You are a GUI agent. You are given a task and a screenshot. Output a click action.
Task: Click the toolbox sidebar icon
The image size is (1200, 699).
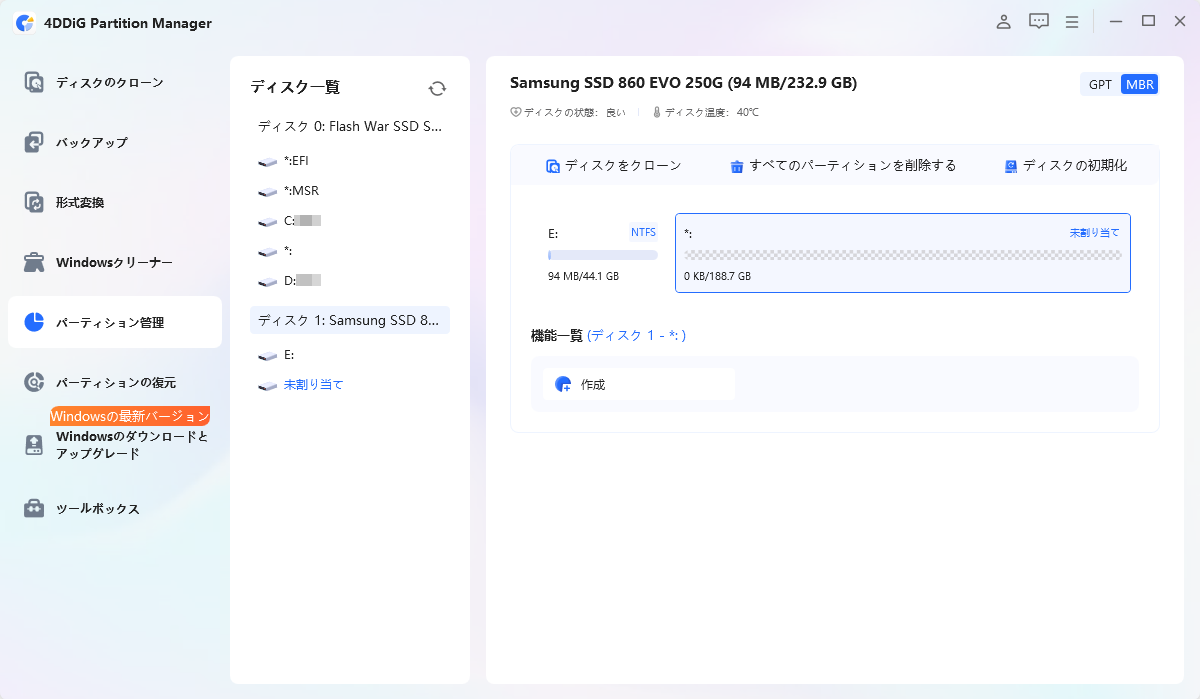pyautogui.click(x=35, y=508)
